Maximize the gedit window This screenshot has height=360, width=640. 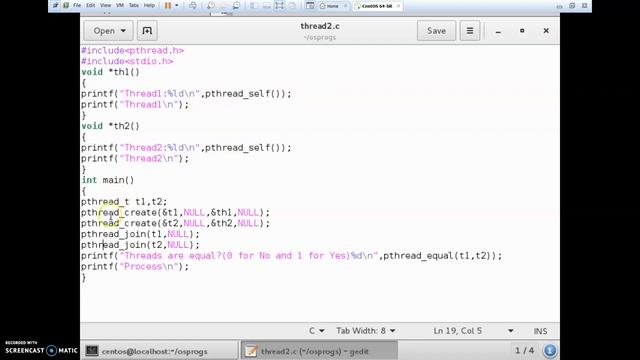pos(522,31)
